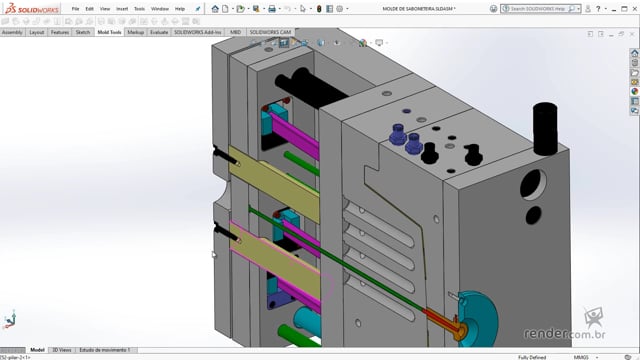
Task: Open the Tools menu
Action: [140, 9]
